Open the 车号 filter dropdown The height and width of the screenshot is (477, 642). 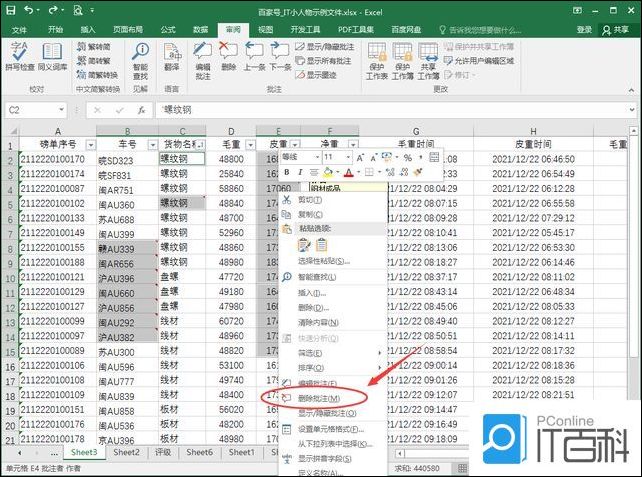[153, 145]
